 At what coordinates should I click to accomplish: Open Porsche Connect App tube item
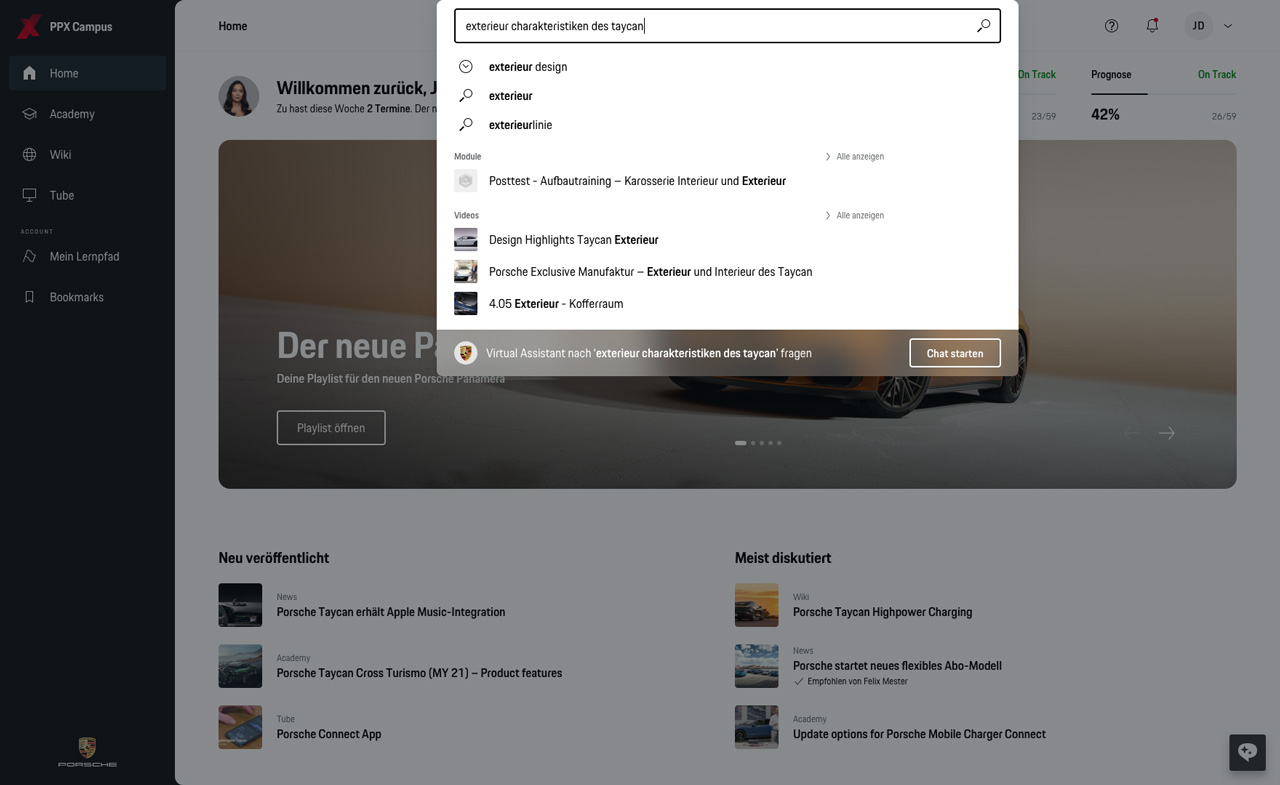[x=329, y=734]
